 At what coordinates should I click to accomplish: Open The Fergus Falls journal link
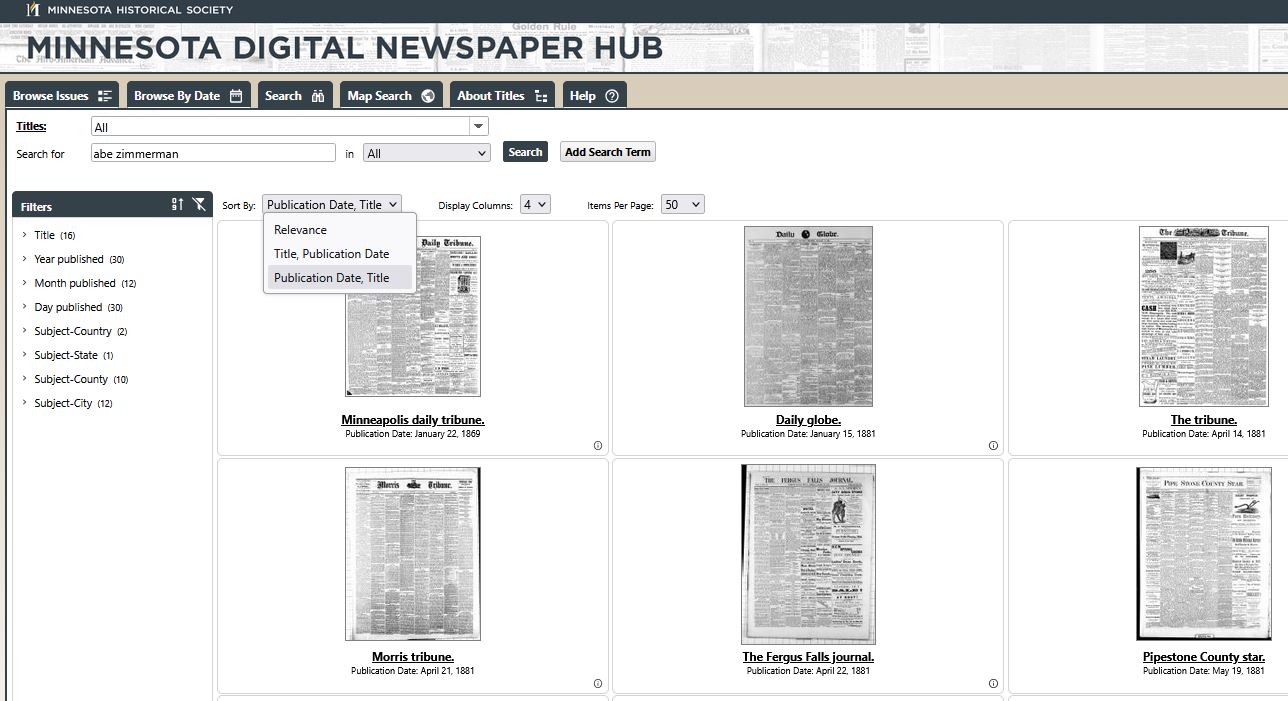[x=807, y=657]
